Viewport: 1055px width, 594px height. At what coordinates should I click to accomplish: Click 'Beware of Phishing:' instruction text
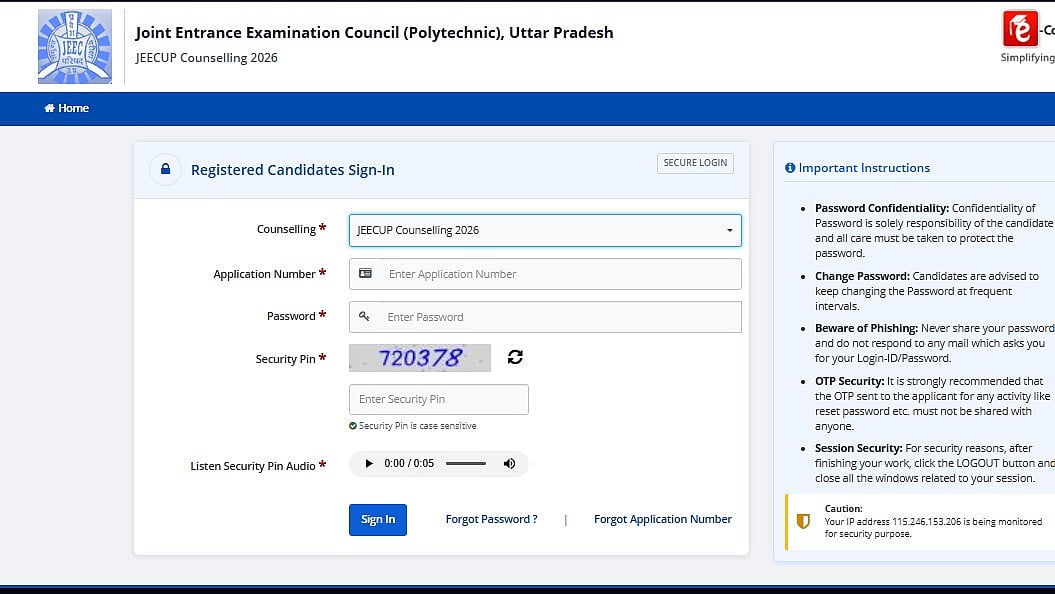(x=866, y=328)
